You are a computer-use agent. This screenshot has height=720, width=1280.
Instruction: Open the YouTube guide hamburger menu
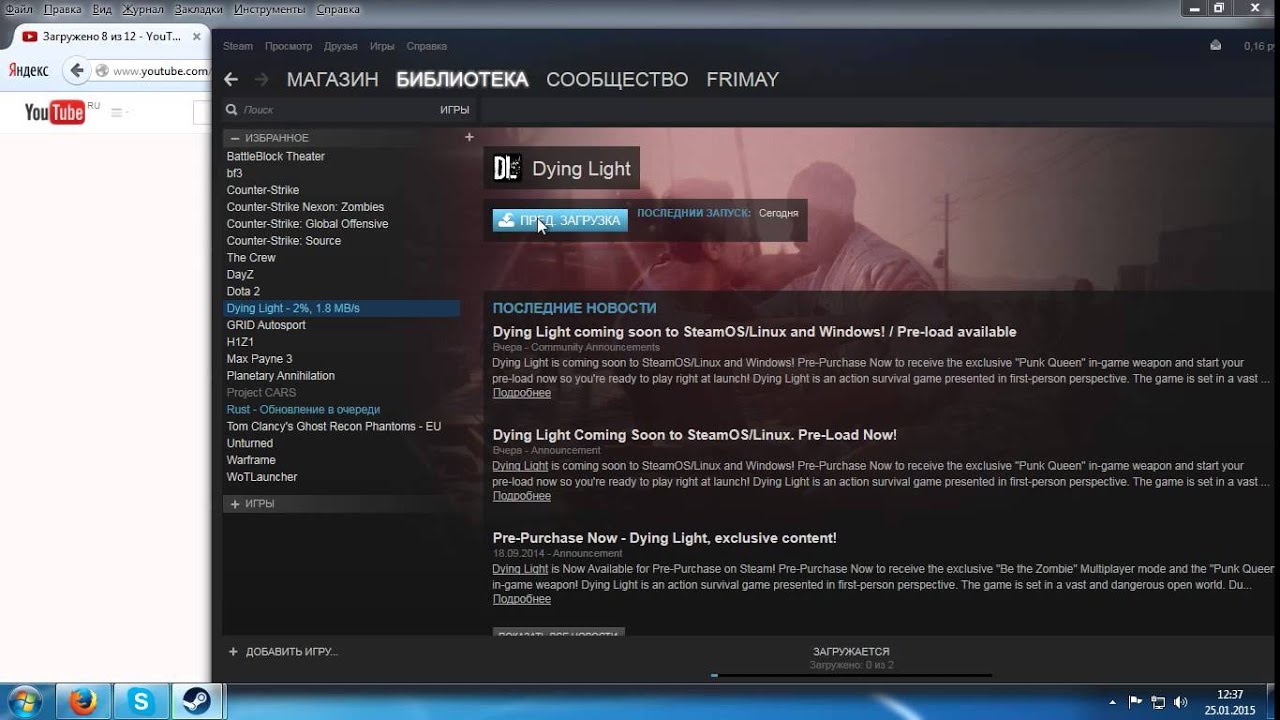[118, 112]
